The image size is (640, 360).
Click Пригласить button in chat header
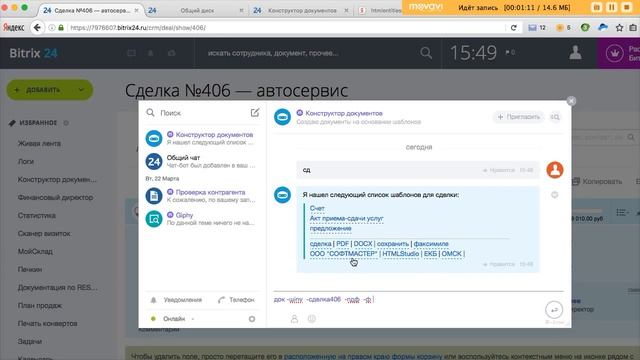point(518,117)
